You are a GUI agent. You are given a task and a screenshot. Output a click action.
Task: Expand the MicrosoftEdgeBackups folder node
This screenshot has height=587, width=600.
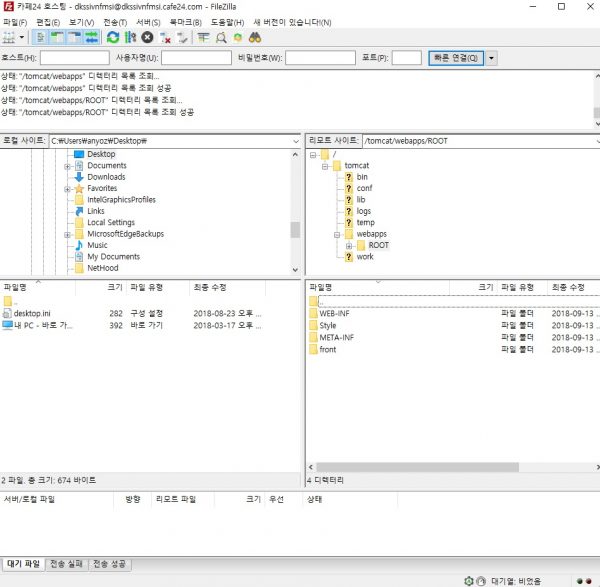coord(67,235)
